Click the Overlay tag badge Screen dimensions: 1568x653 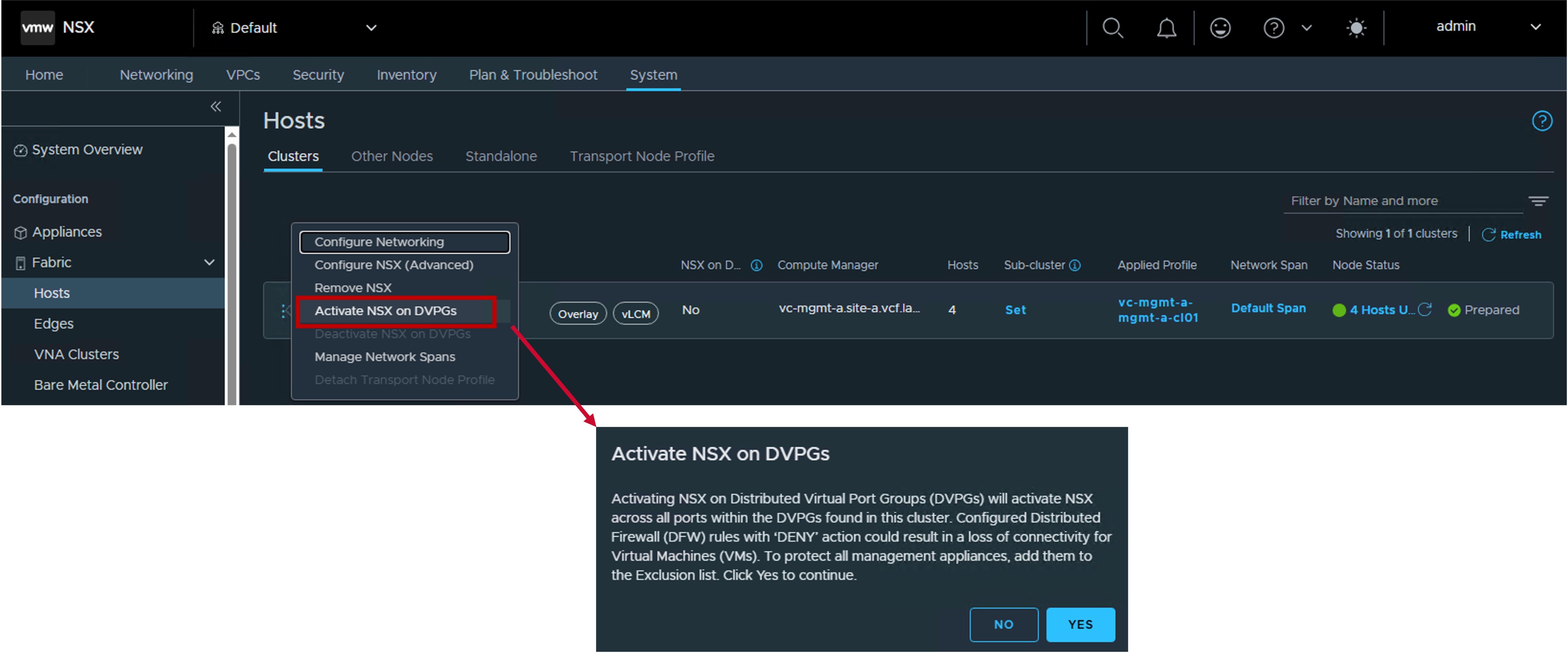(x=578, y=314)
